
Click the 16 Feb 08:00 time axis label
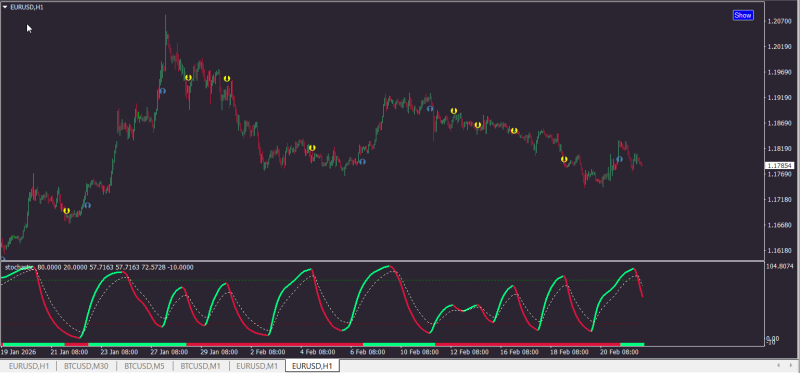click(518, 352)
